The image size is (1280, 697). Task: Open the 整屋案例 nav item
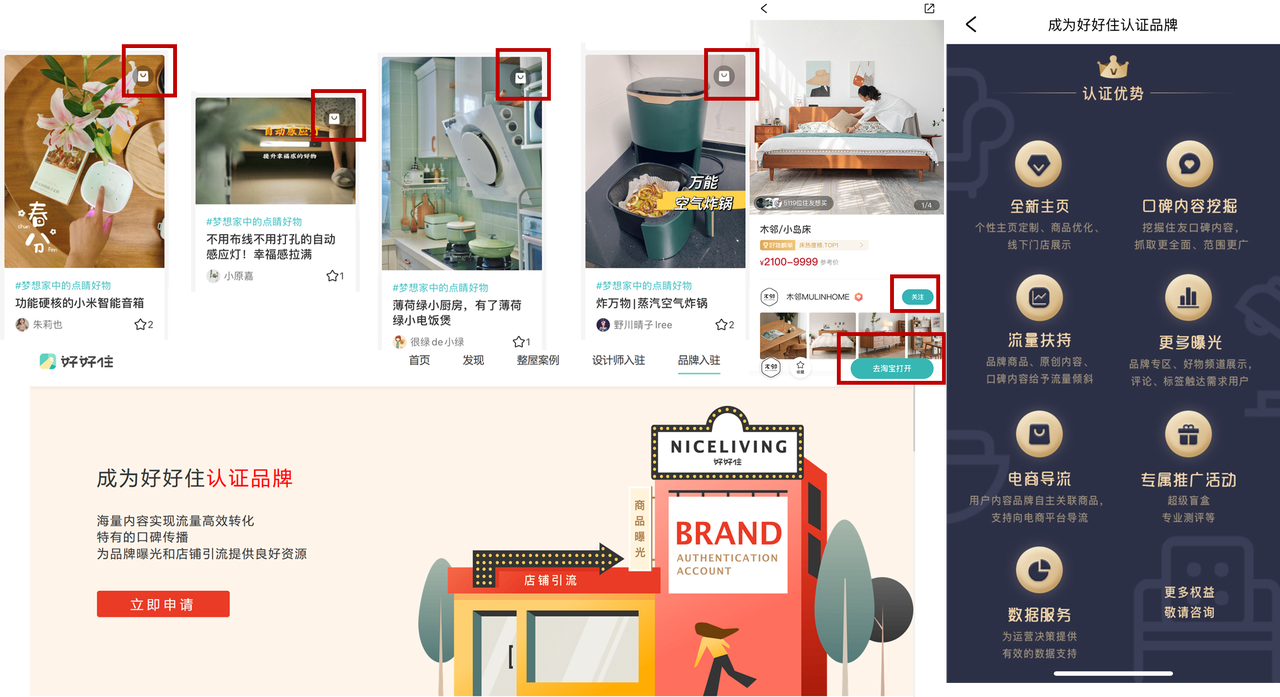[x=538, y=360]
